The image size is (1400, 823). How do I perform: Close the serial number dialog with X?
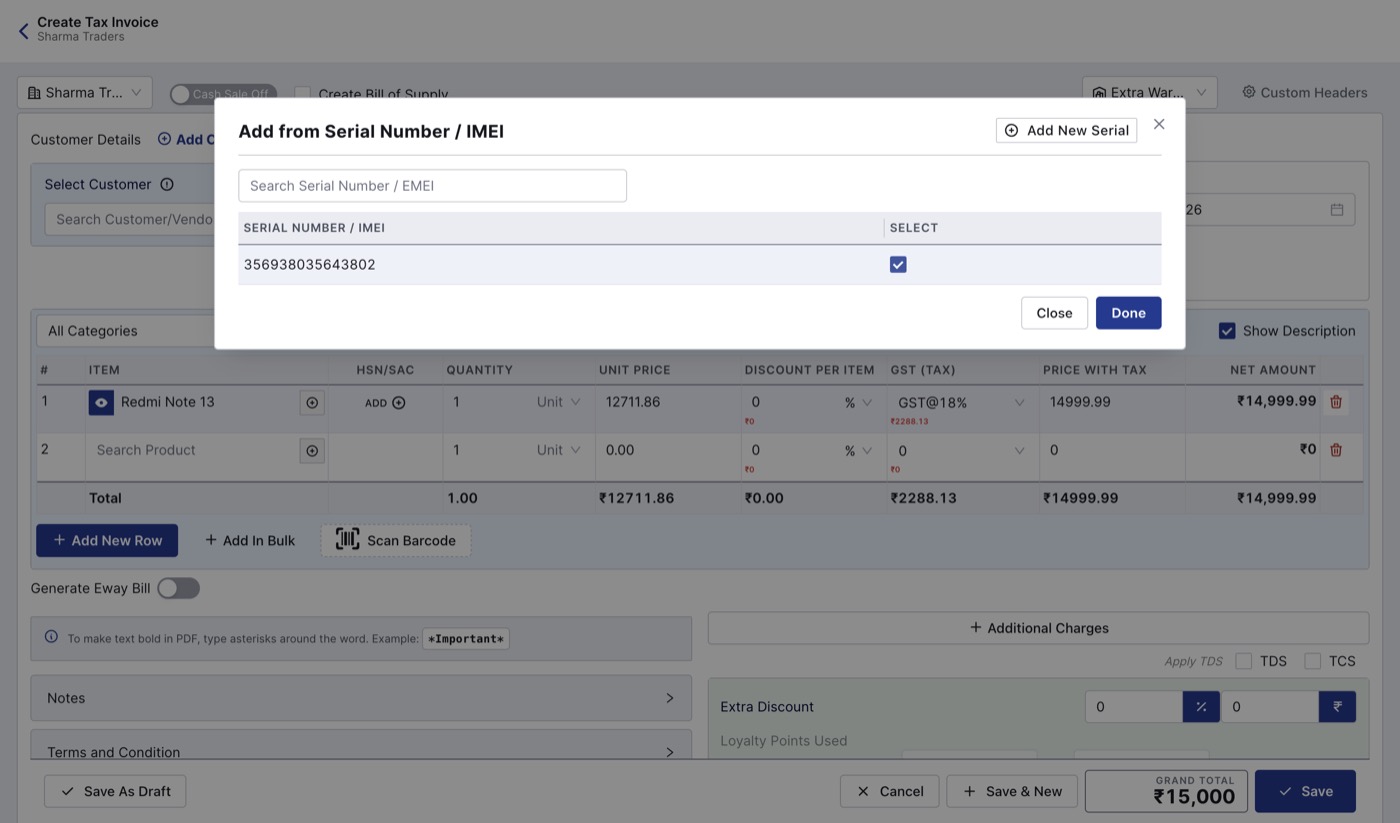1159,124
